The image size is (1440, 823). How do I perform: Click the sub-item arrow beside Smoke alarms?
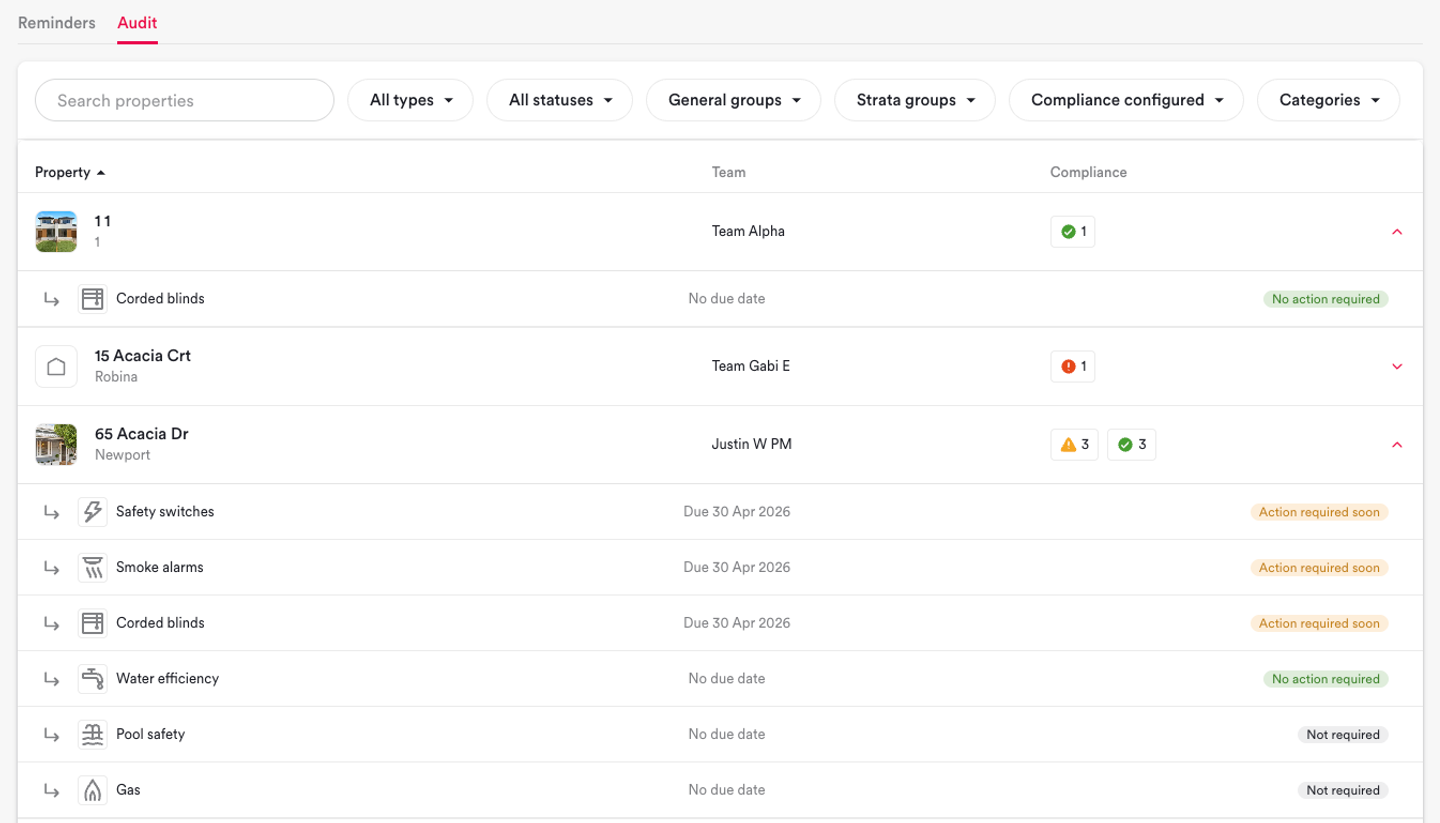(x=52, y=568)
